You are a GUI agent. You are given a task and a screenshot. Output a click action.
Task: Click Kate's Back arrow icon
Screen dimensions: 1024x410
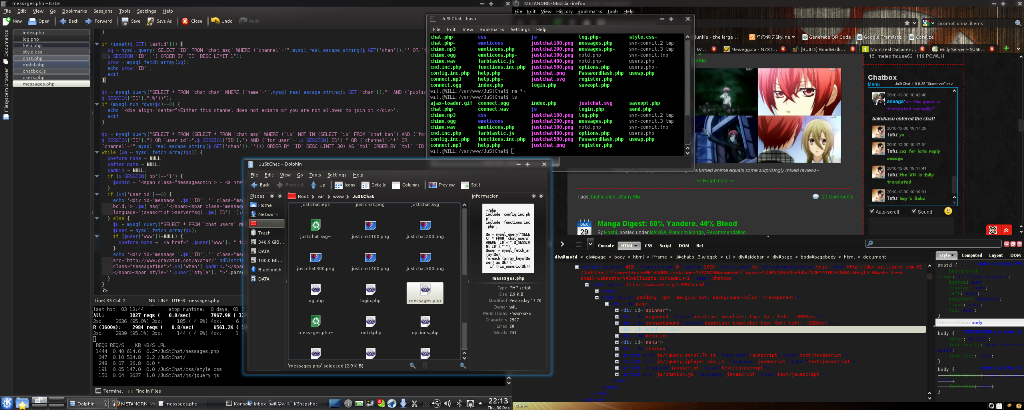click(x=63, y=21)
